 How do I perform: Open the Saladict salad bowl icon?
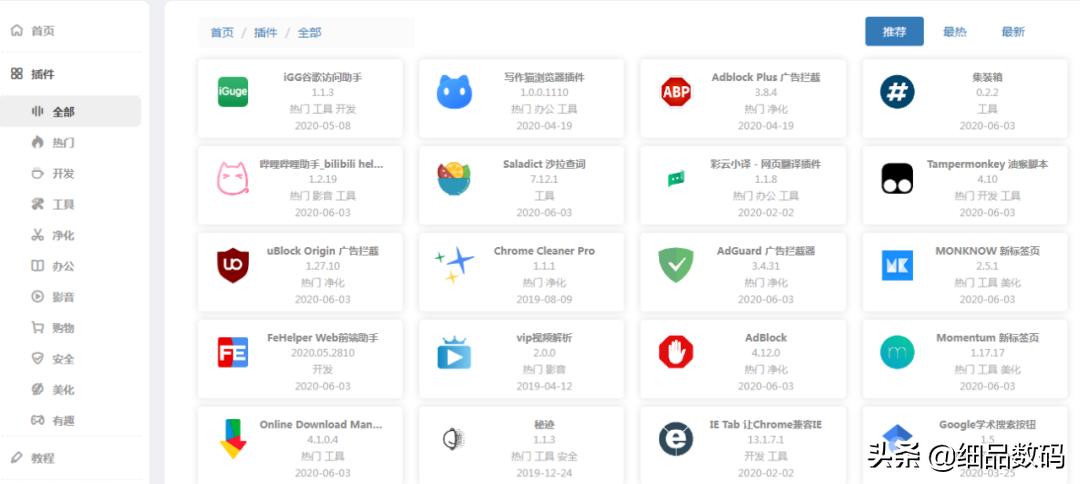tap(454, 179)
